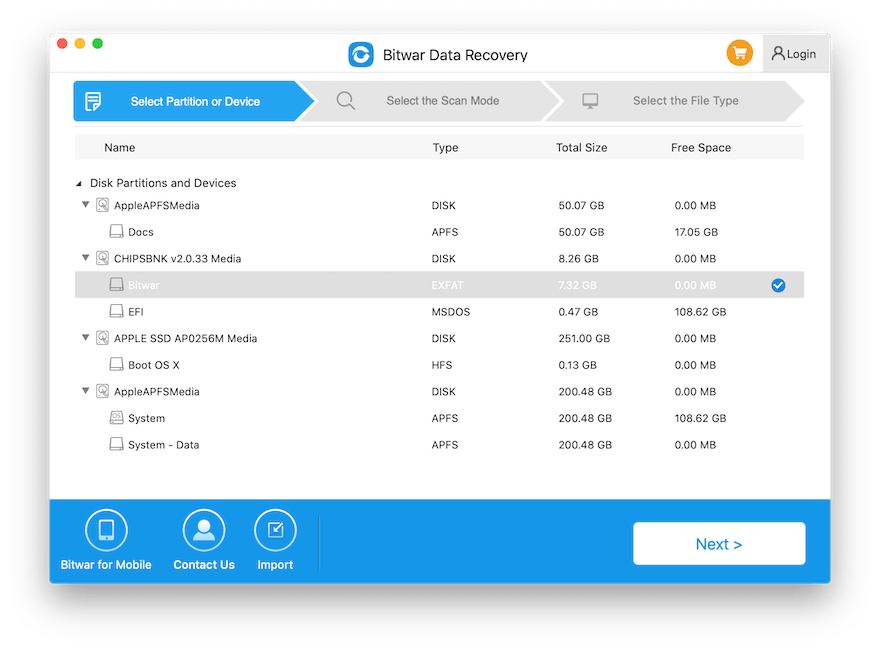The width and height of the screenshot is (880, 649).
Task: Select the System - Data partition name
Action: (x=163, y=445)
